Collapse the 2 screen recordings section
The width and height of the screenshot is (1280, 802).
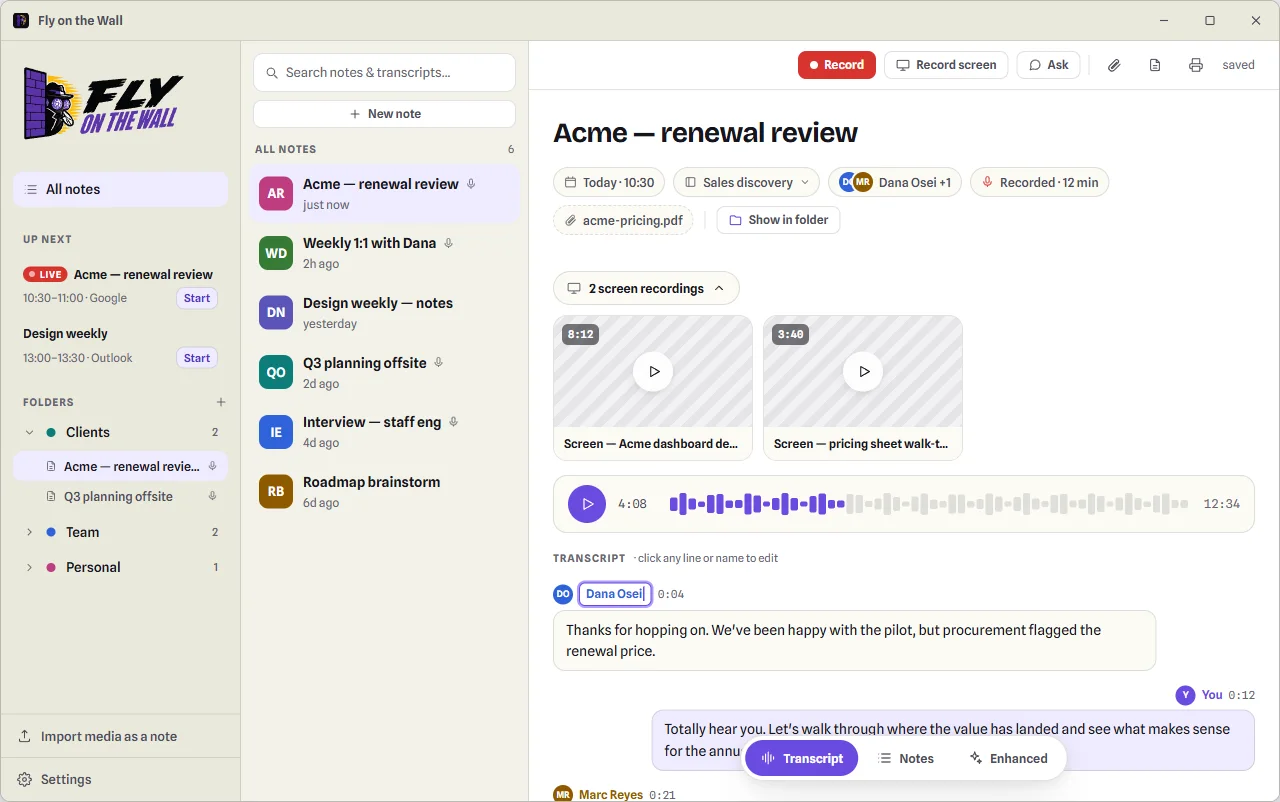[646, 288]
